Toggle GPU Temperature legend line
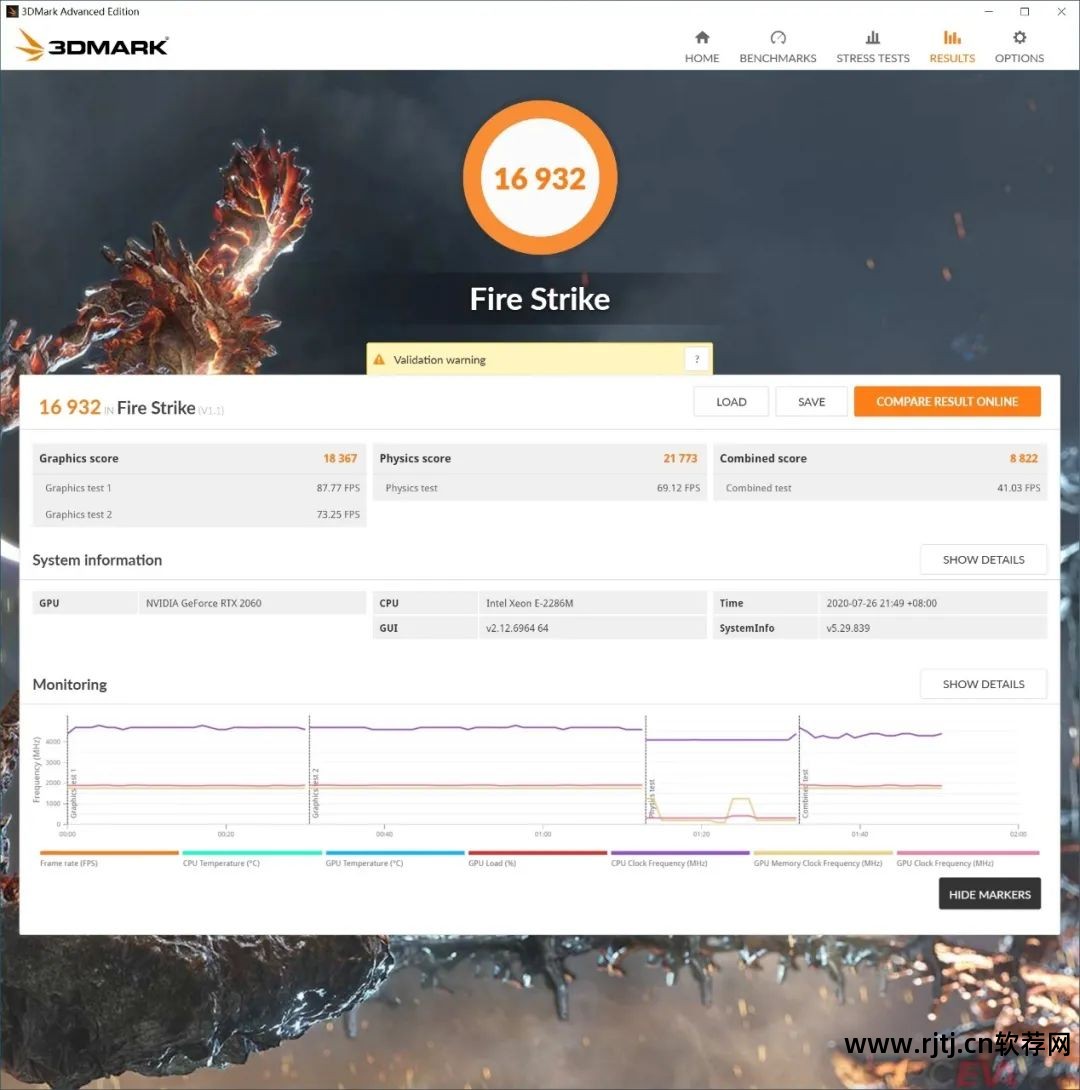 (x=395, y=859)
